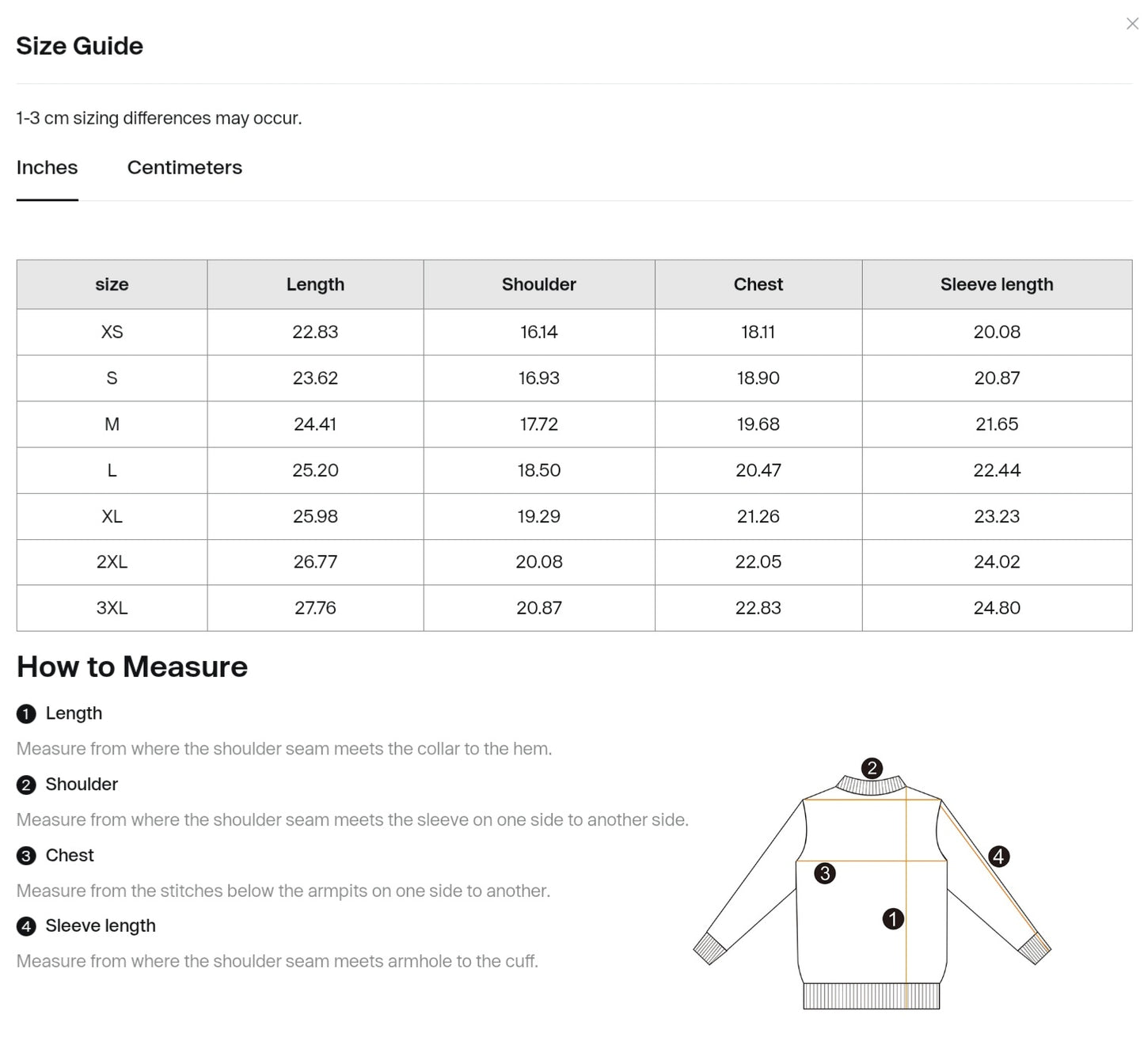Click the How to Measure heading
Image resolution: width=1144 pixels, height=1064 pixels.
pos(132,667)
